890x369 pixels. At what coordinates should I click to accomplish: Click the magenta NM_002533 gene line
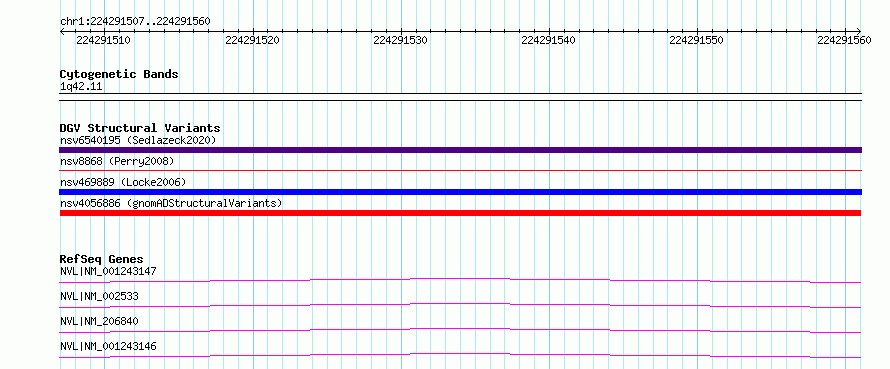click(x=460, y=305)
